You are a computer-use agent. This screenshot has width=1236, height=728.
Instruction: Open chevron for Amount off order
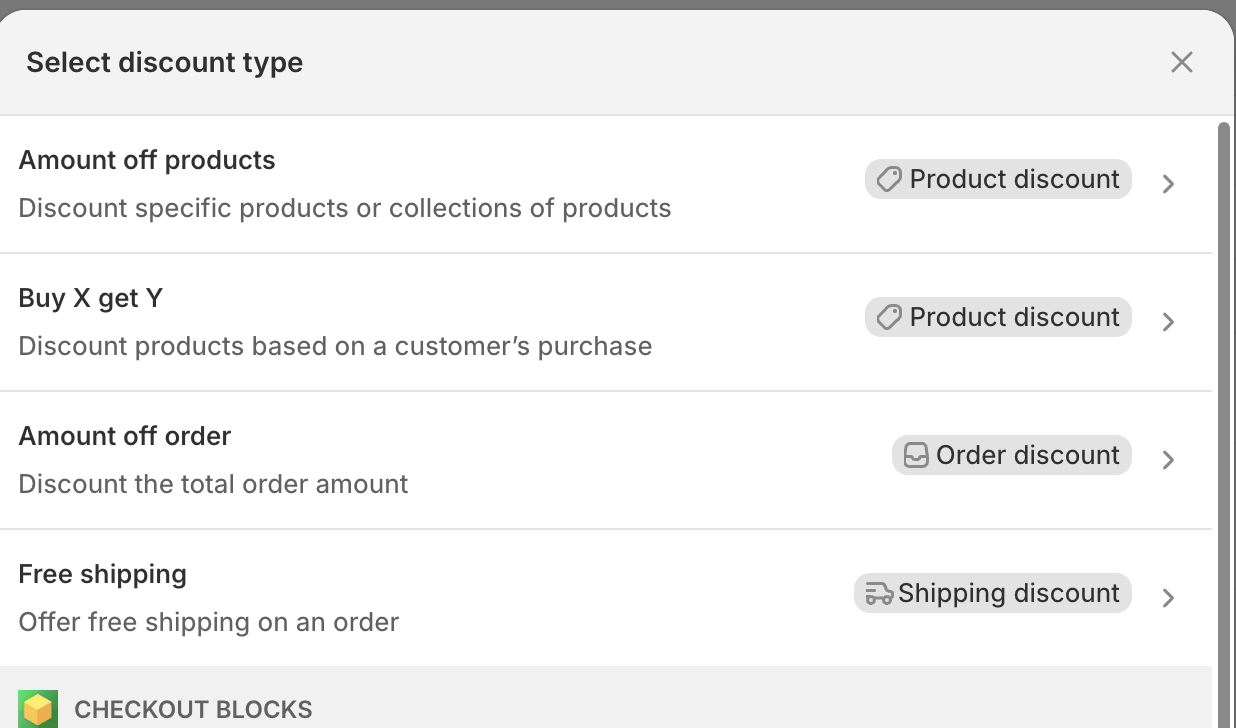point(1168,460)
